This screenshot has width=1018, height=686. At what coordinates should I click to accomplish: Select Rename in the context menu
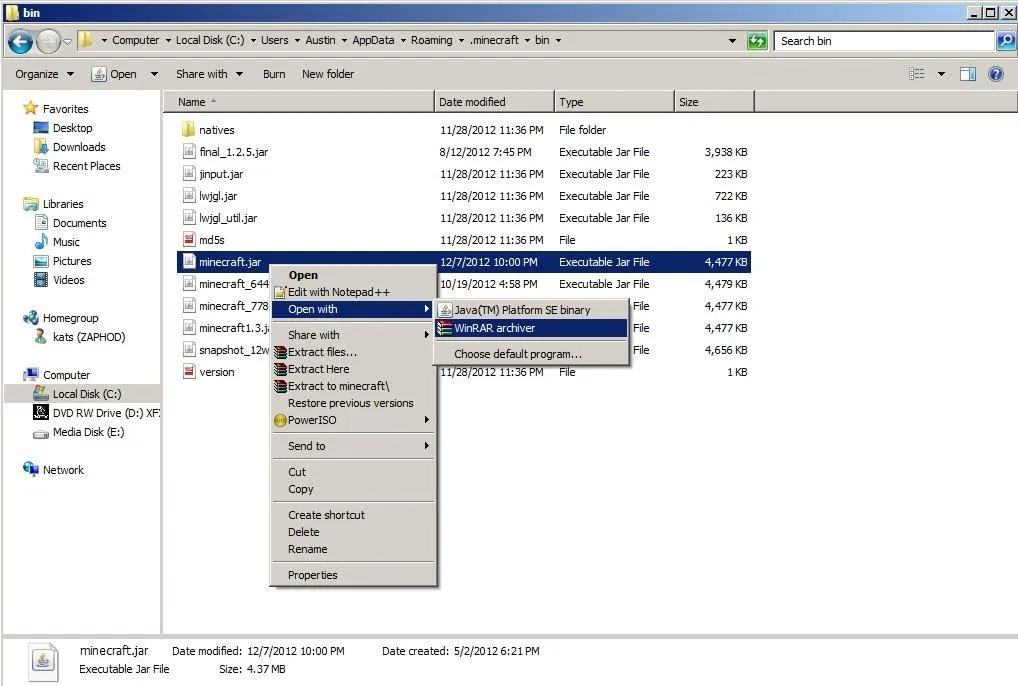(x=353, y=549)
